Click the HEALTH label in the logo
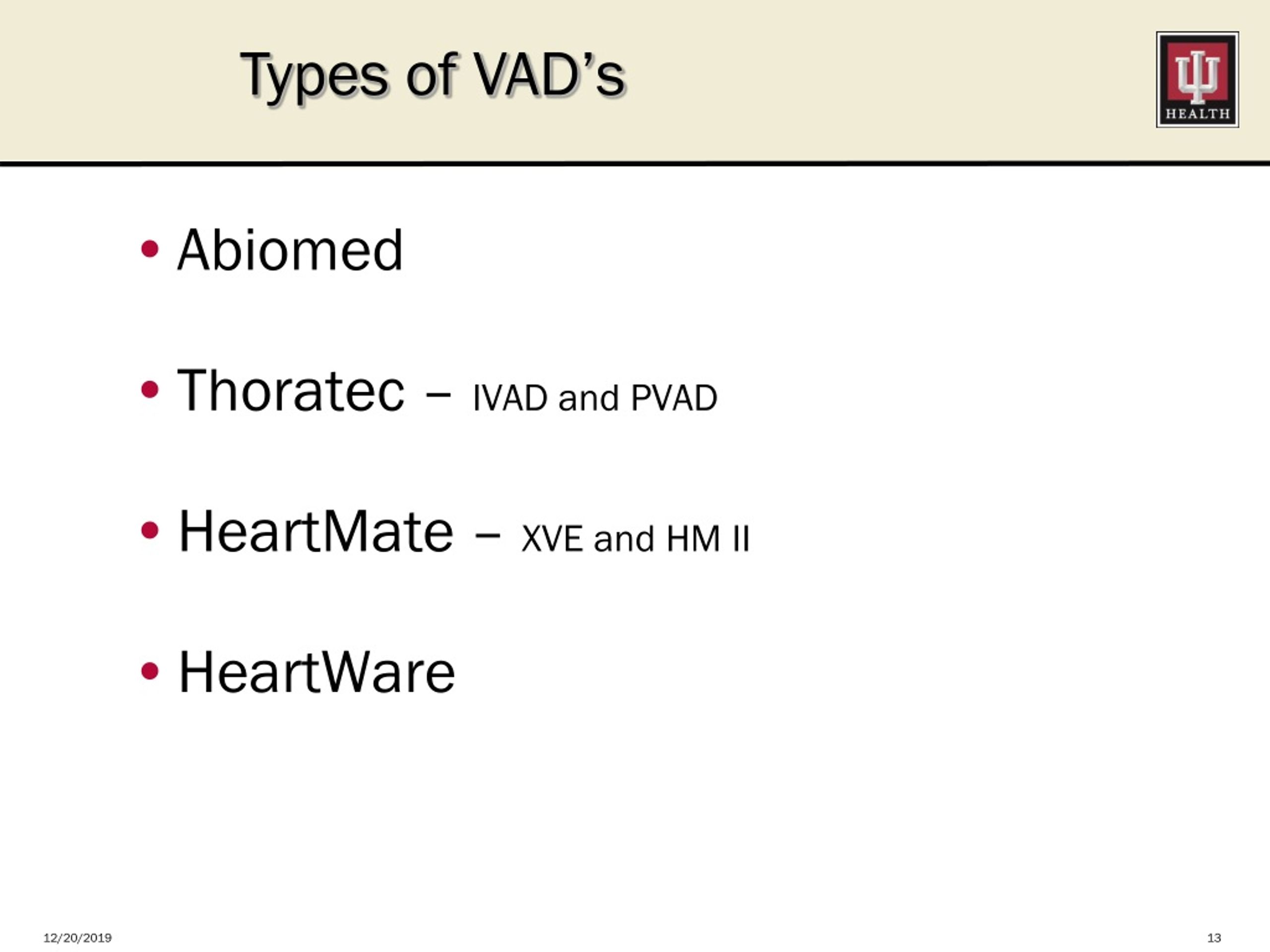Screen dimensions: 1270x952 pos(1197,114)
